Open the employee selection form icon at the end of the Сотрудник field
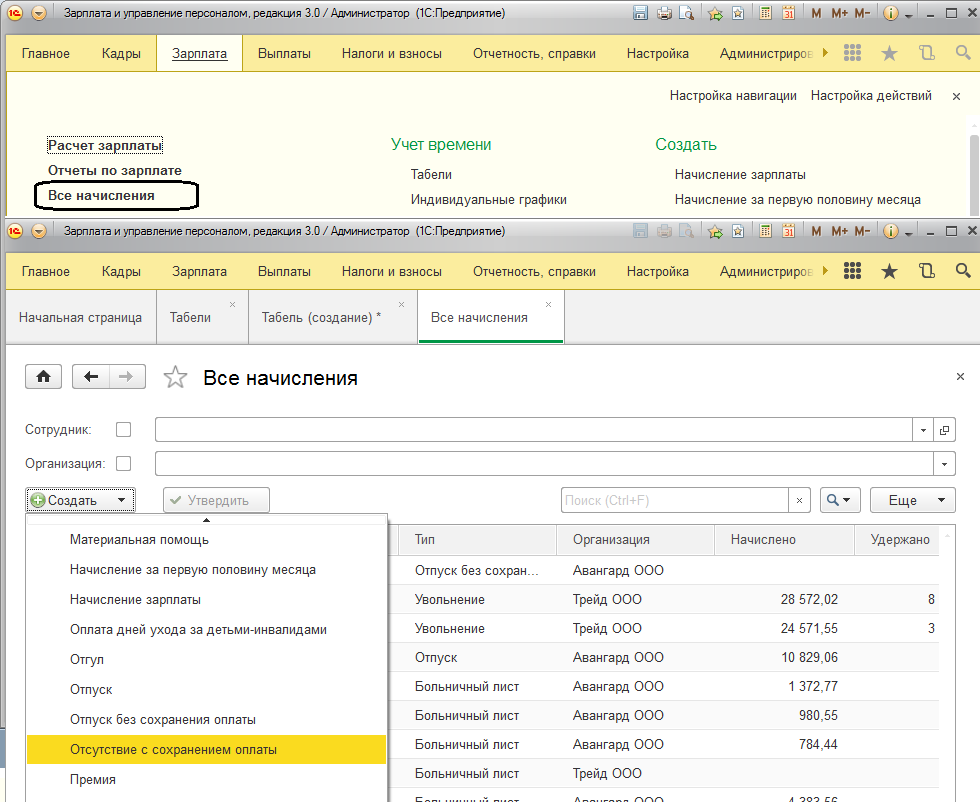 coord(944,430)
